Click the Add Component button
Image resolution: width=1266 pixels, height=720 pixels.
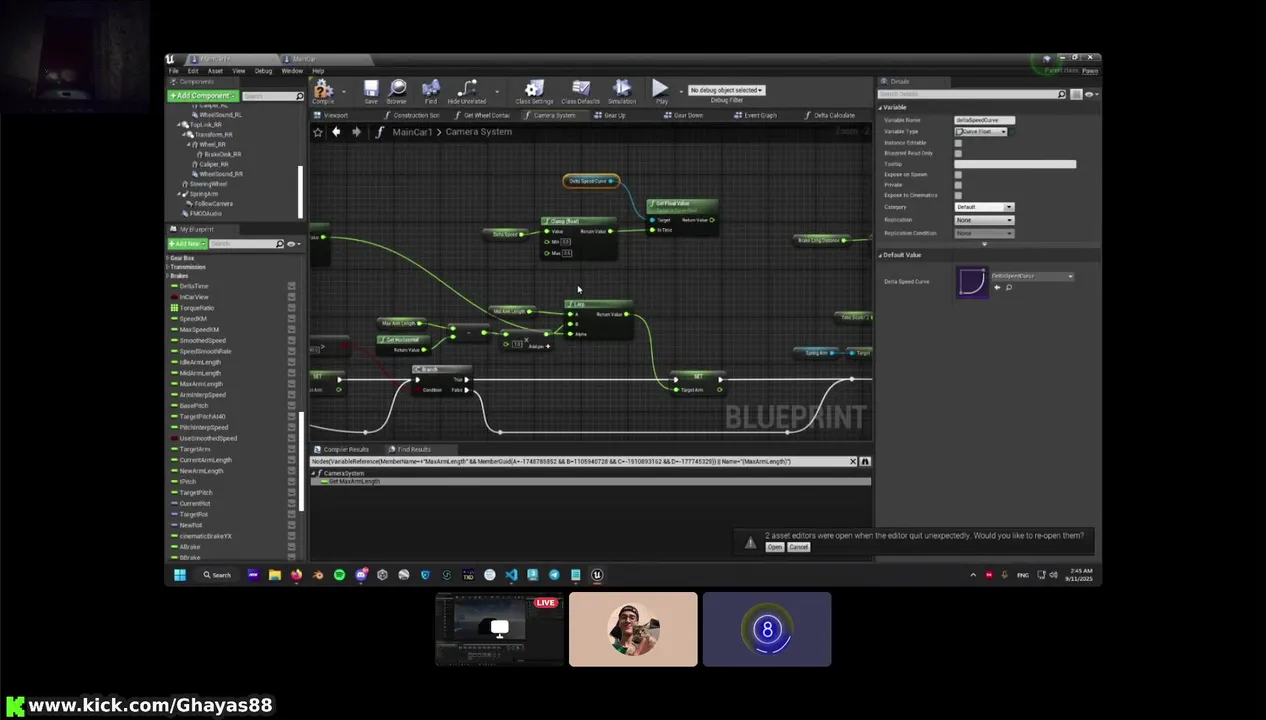[203, 96]
